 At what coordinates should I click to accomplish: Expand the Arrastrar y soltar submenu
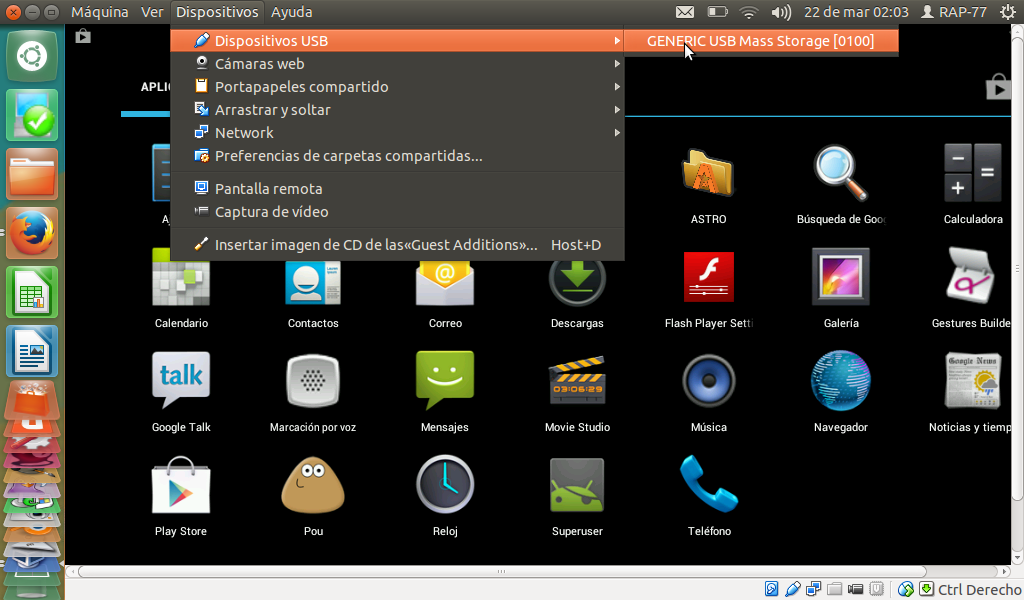tap(397, 110)
